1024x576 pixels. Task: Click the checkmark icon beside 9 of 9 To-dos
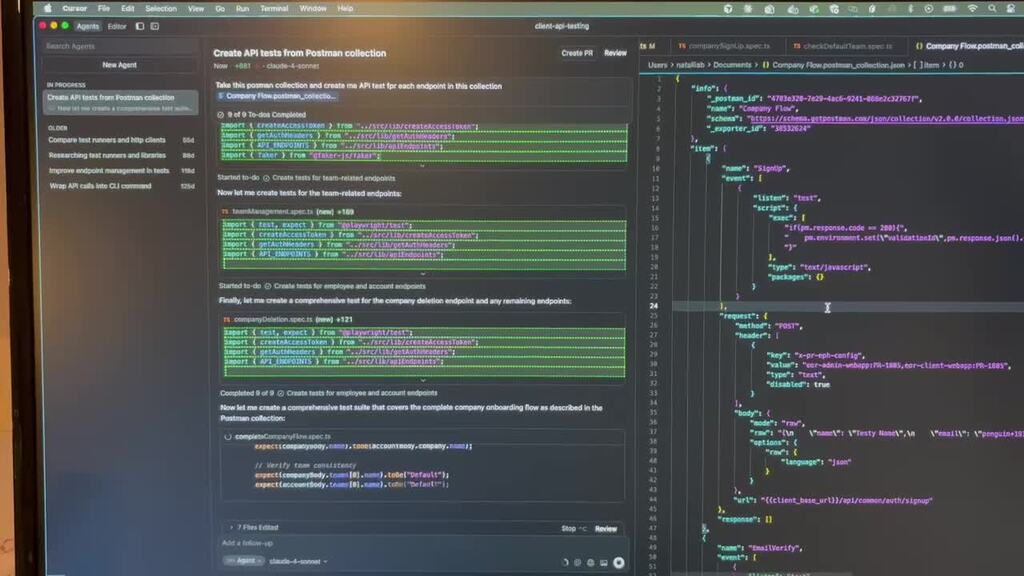point(219,115)
